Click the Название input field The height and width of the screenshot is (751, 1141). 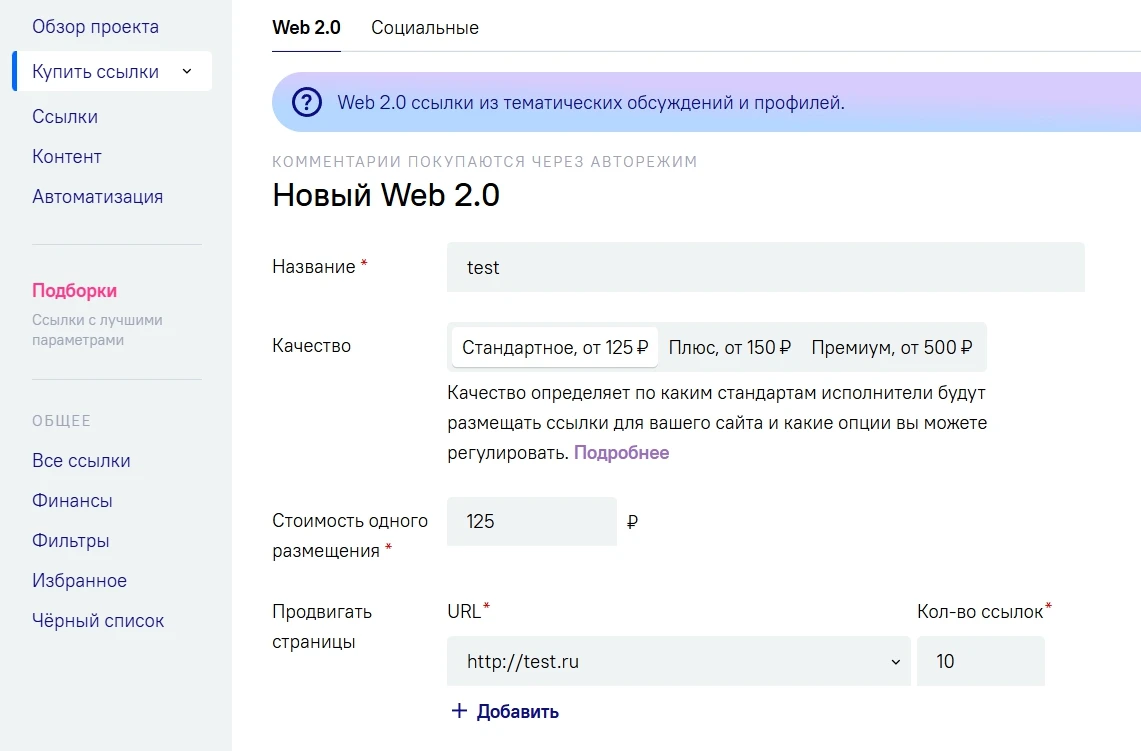765,268
